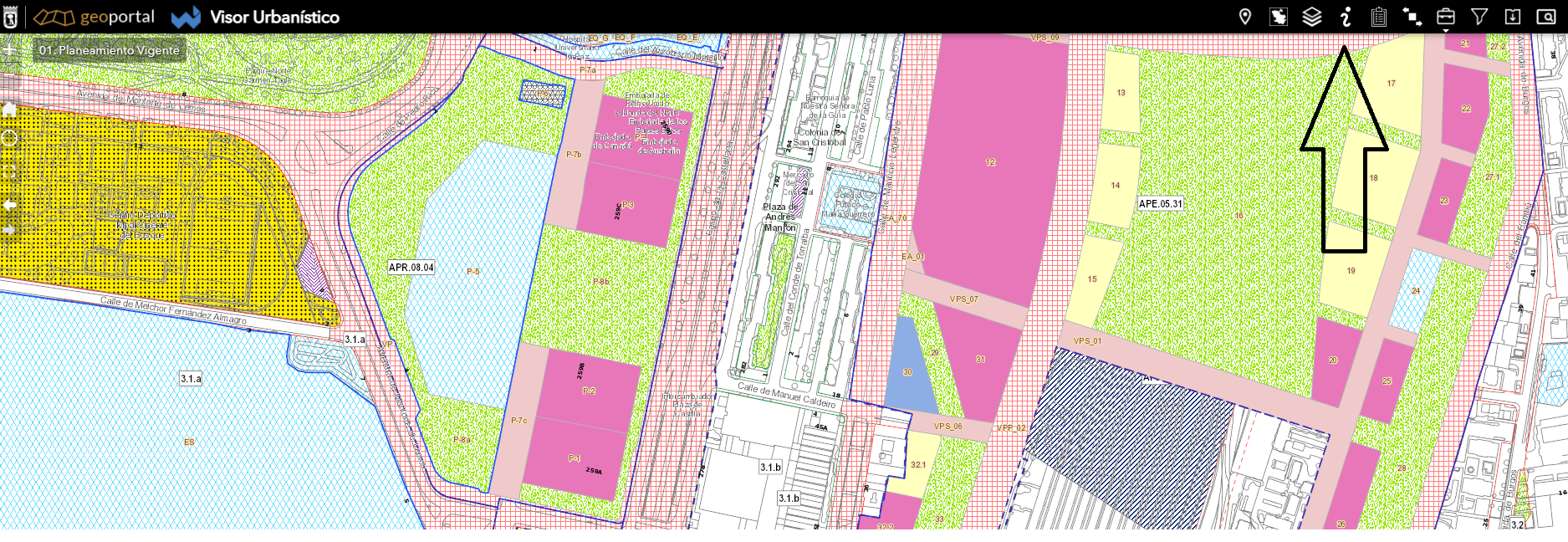Open the geoportal logo link
Viewport: 1568px width, 542px height.
tap(94, 17)
